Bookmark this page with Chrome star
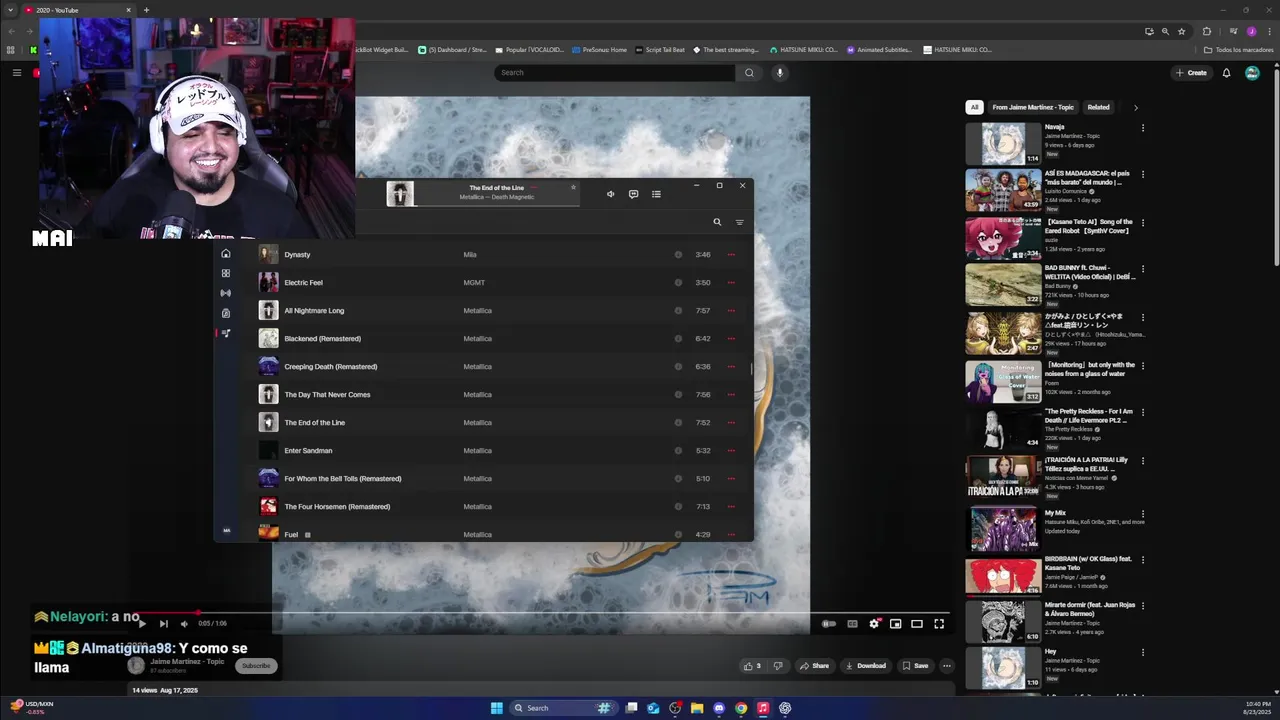The height and width of the screenshot is (720, 1280). point(1181,31)
